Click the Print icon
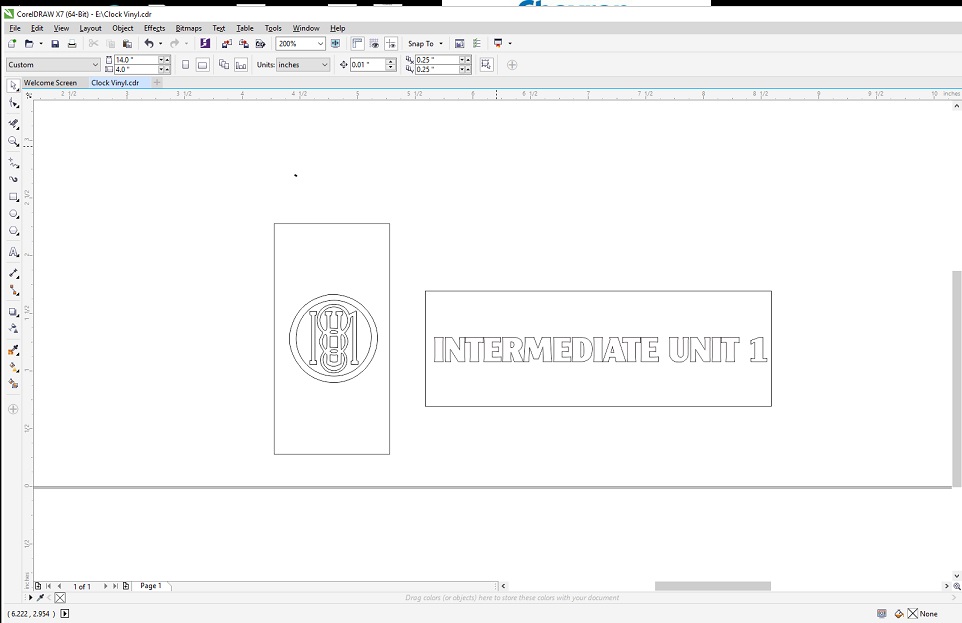 click(x=72, y=44)
